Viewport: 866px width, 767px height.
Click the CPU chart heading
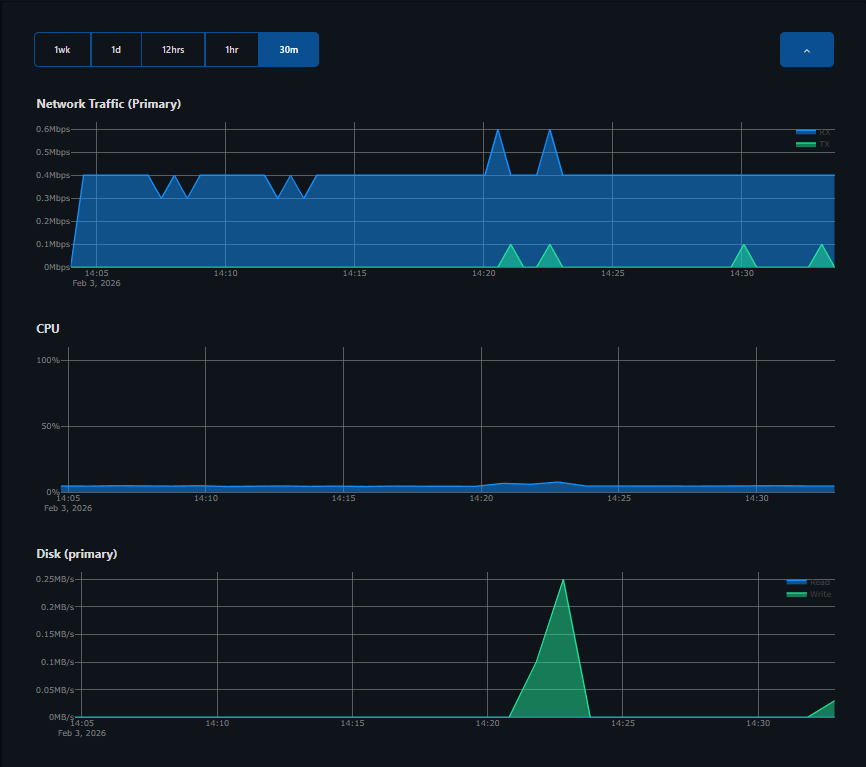pos(47,329)
